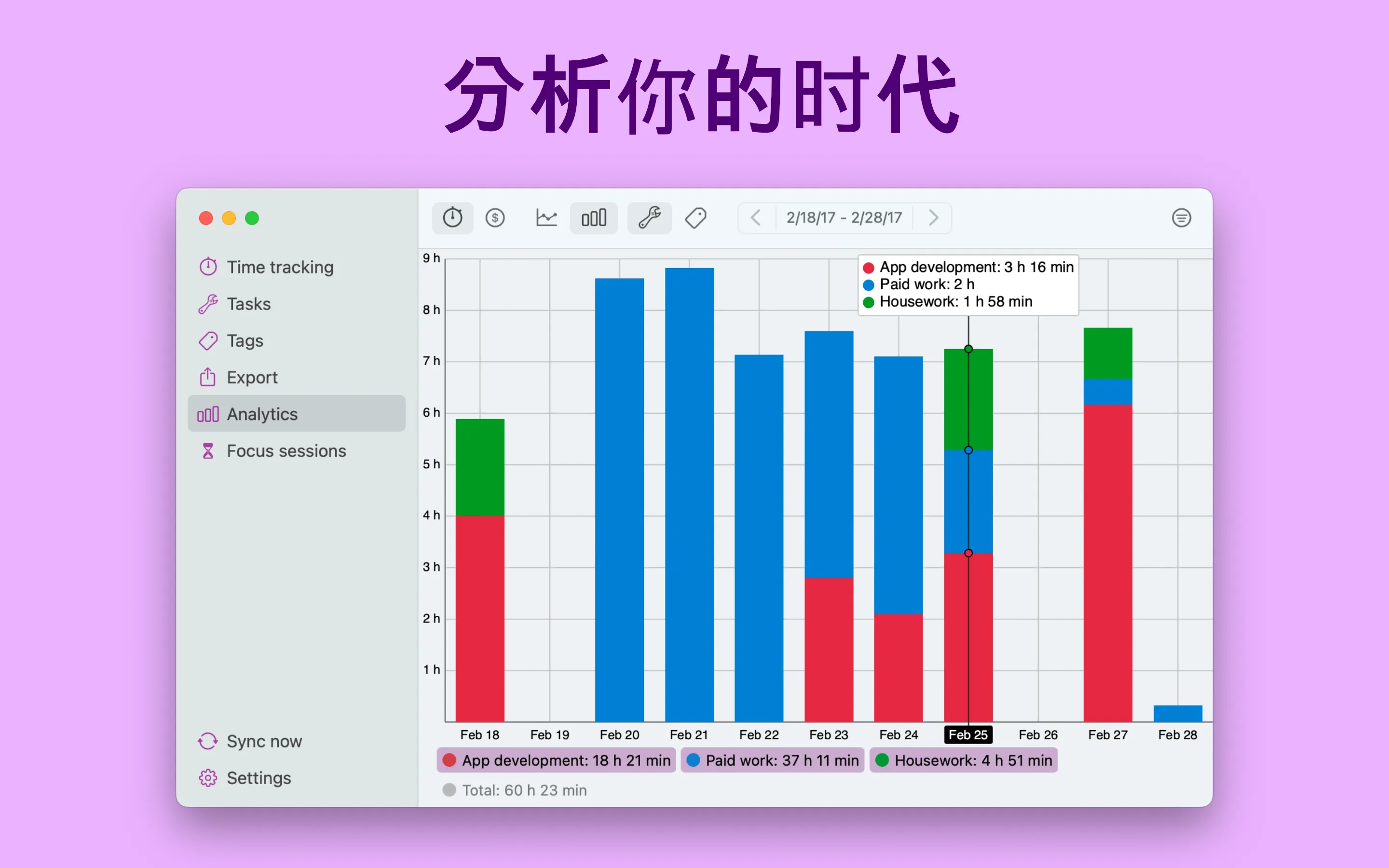Select the stopwatch duration toolbar icon
The width and height of the screenshot is (1389, 868).
tap(452, 217)
